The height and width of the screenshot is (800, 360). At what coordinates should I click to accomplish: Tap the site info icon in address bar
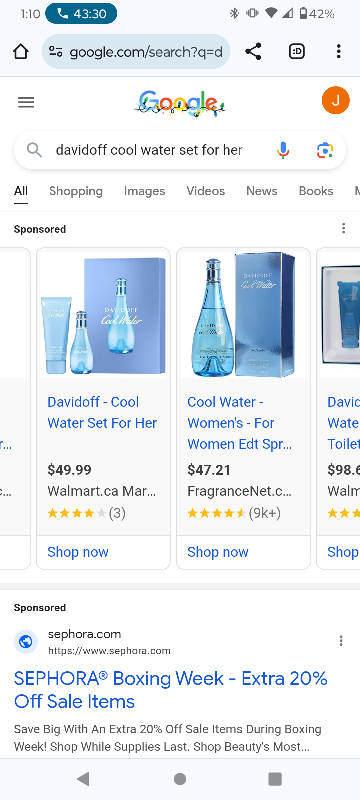(x=56, y=52)
